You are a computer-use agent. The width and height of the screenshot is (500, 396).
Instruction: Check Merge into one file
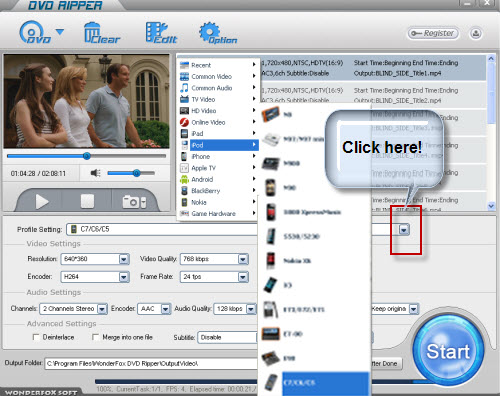click(x=95, y=337)
